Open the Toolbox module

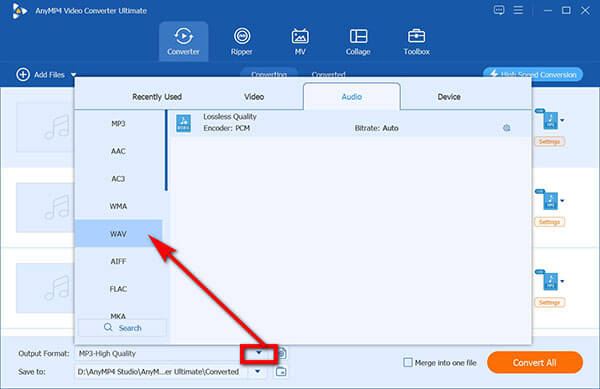coord(416,41)
